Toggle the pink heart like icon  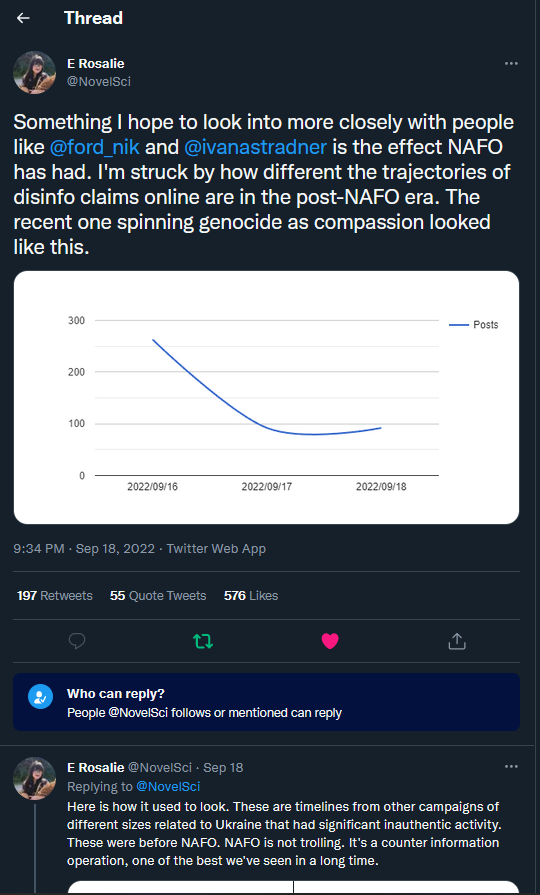click(x=330, y=641)
